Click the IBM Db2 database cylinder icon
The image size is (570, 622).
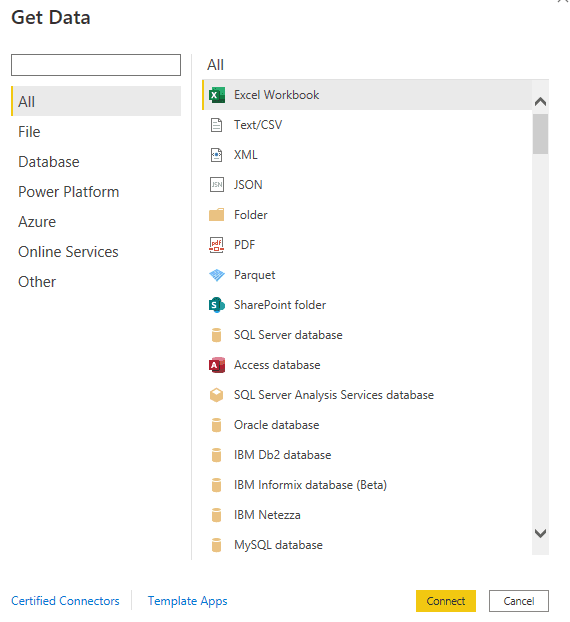(217, 455)
